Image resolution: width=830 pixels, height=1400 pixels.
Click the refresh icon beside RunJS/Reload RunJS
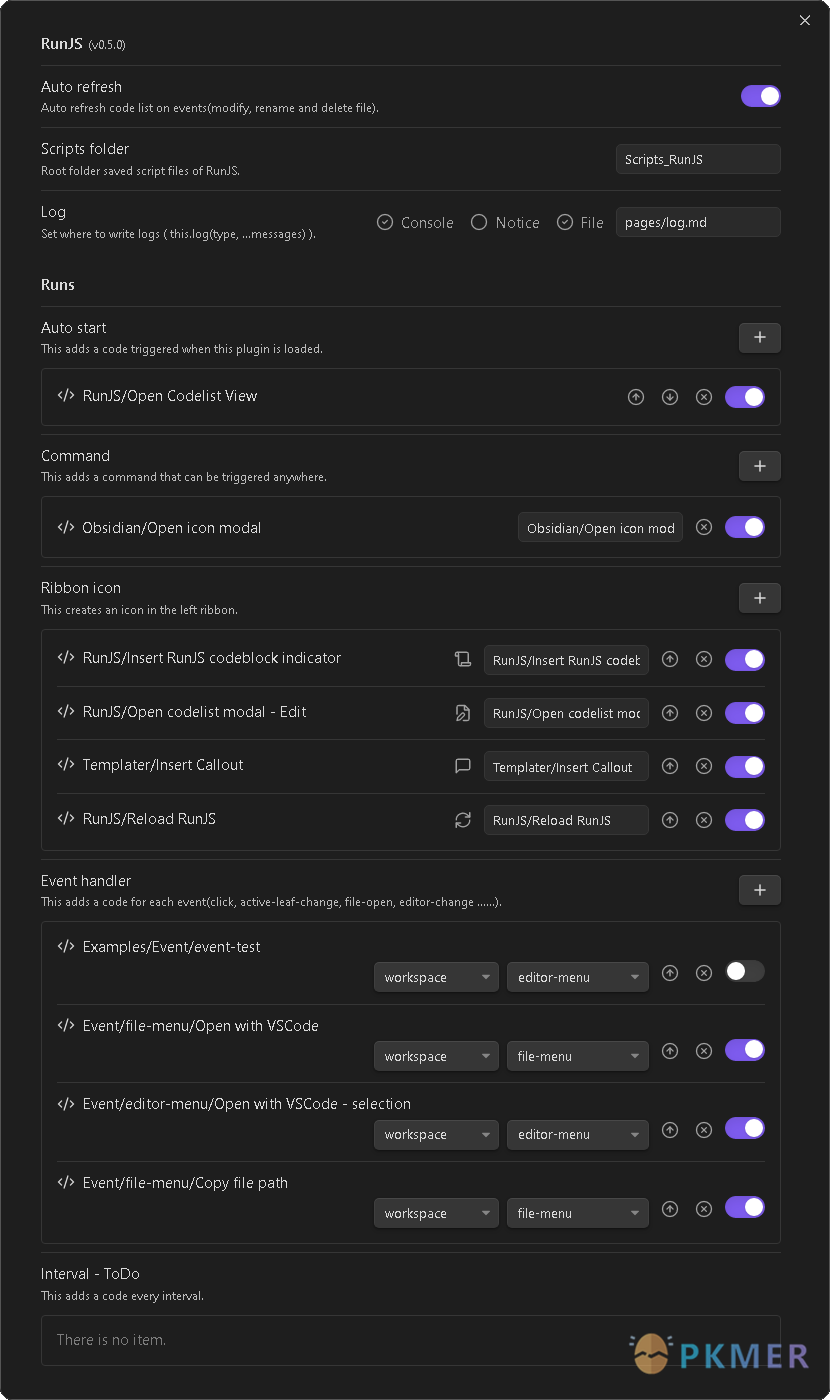462,820
